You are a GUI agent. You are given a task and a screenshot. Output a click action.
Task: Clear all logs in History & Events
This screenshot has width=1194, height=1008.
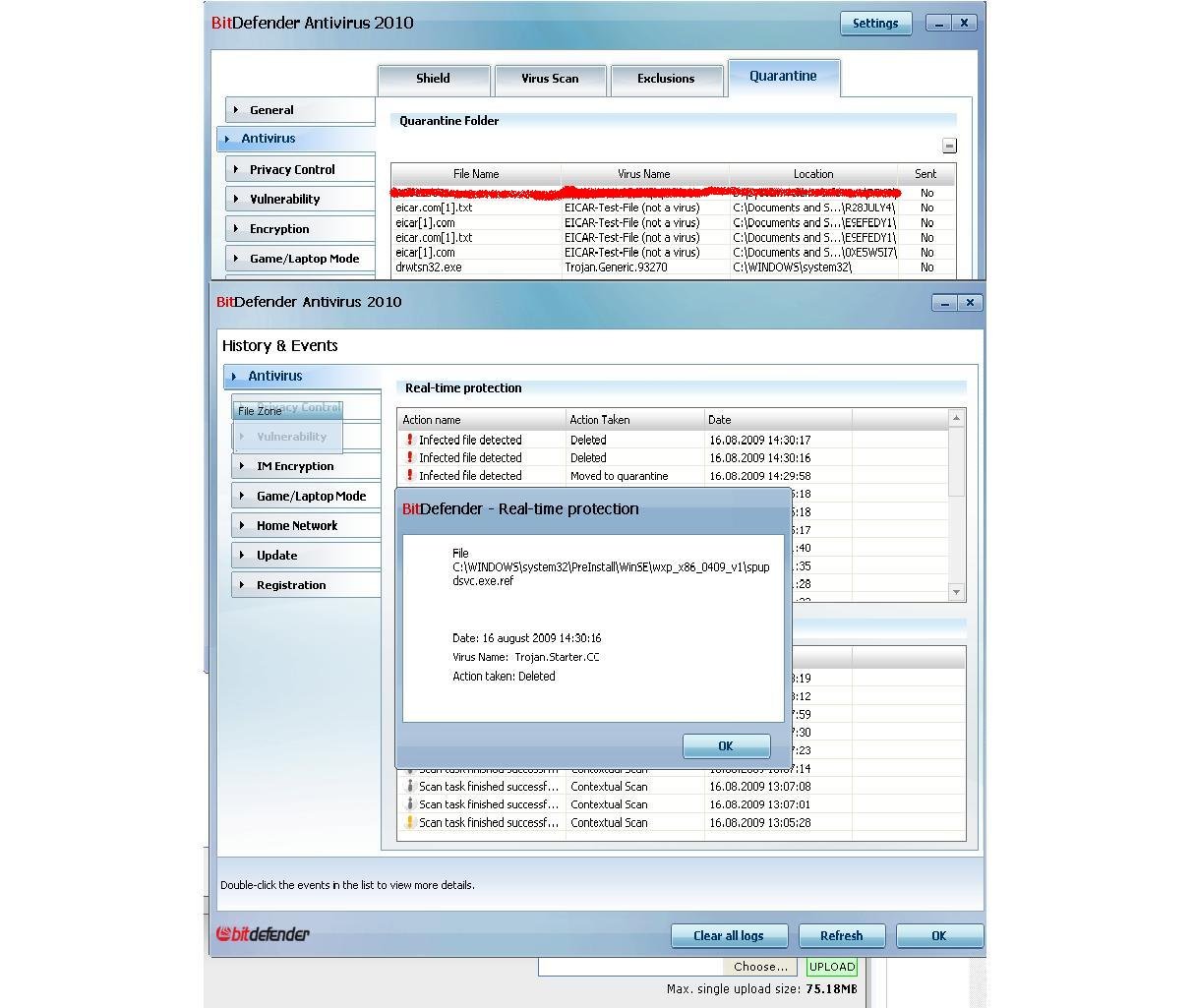pos(728,936)
